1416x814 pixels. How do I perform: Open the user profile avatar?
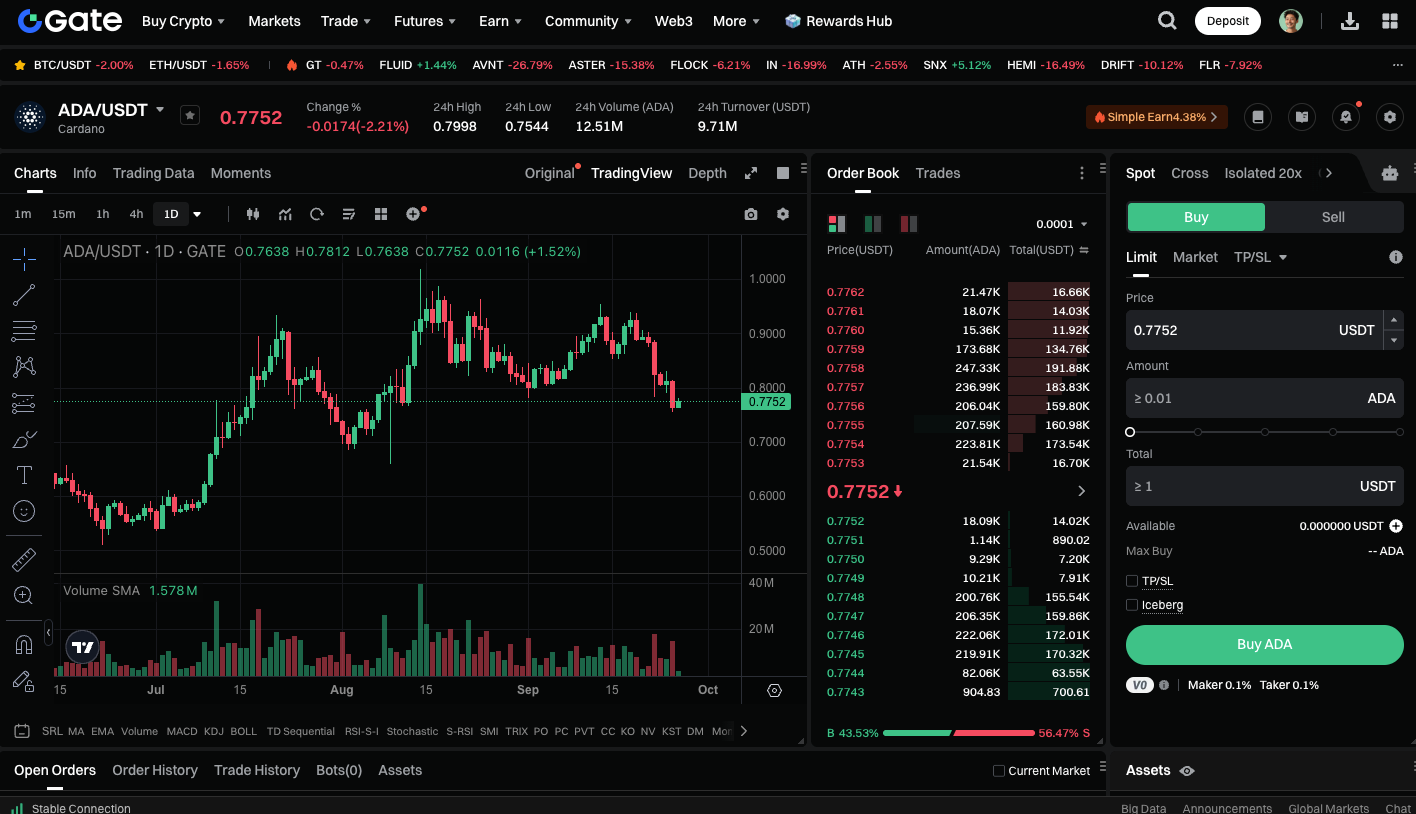[1291, 20]
